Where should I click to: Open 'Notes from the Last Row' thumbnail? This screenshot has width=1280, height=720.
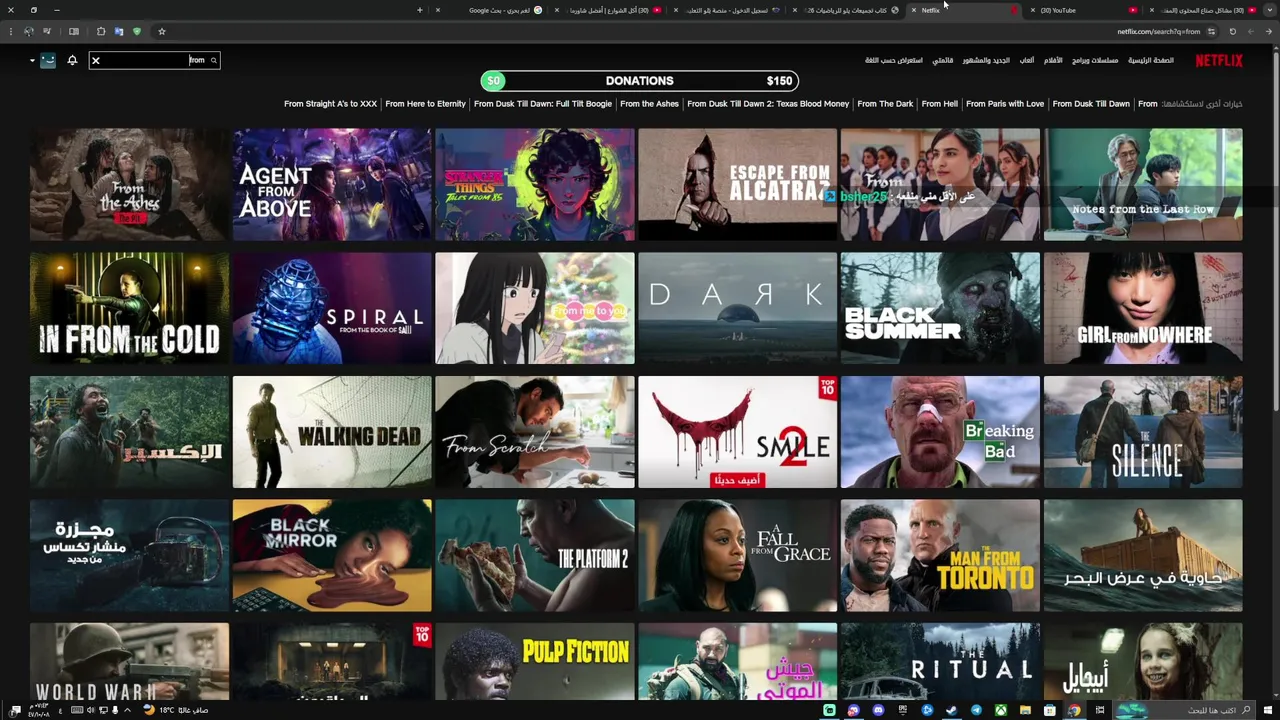point(1143,184)
